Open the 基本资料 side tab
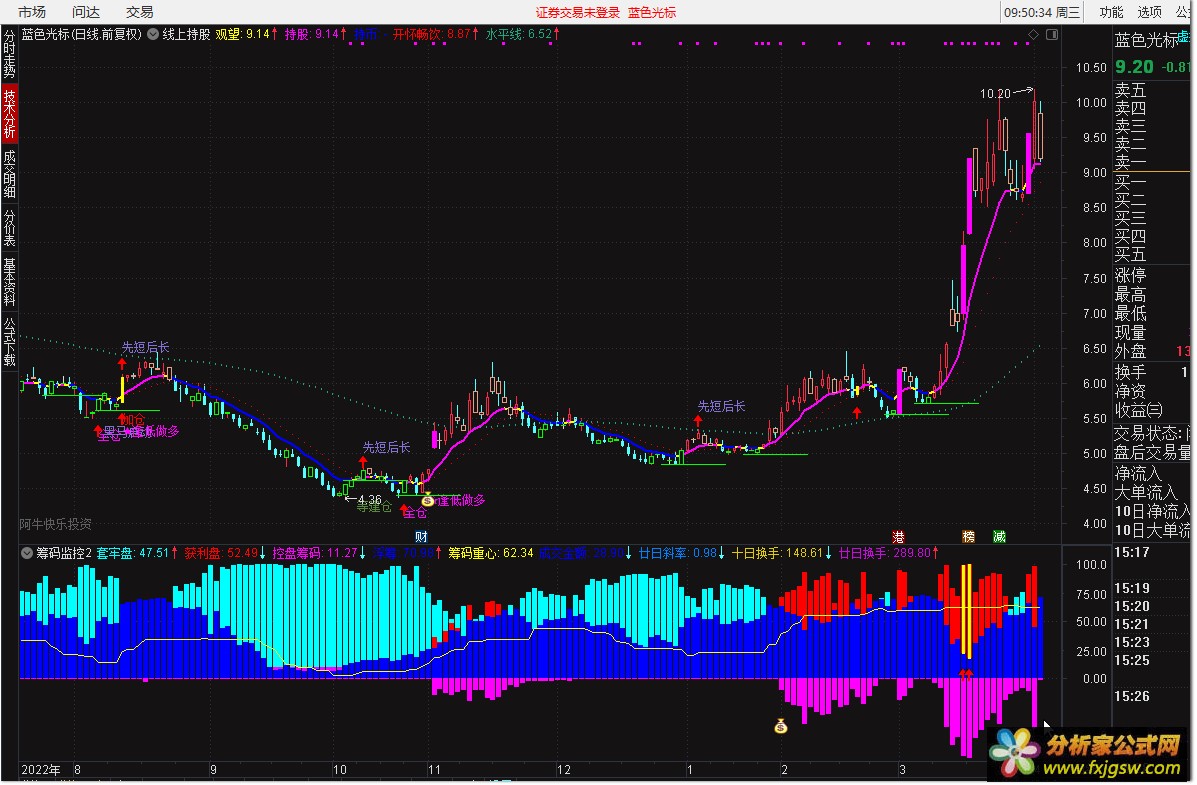Viewport: 1197px width, 785px height. [9, 281]
